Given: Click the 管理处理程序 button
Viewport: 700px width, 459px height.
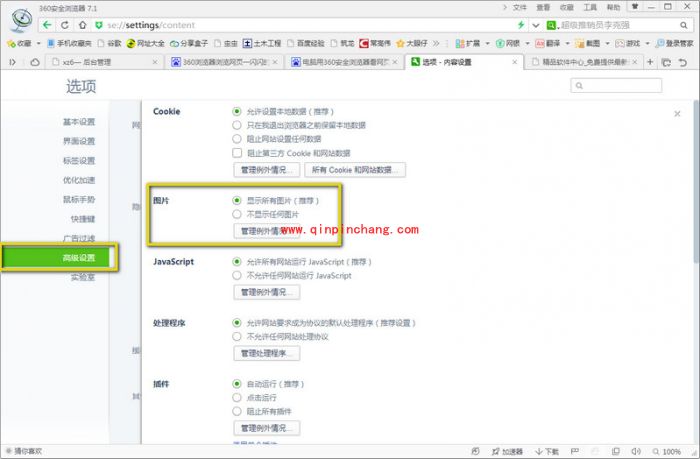Looking at the screenshot, I should tap(266, 353).
